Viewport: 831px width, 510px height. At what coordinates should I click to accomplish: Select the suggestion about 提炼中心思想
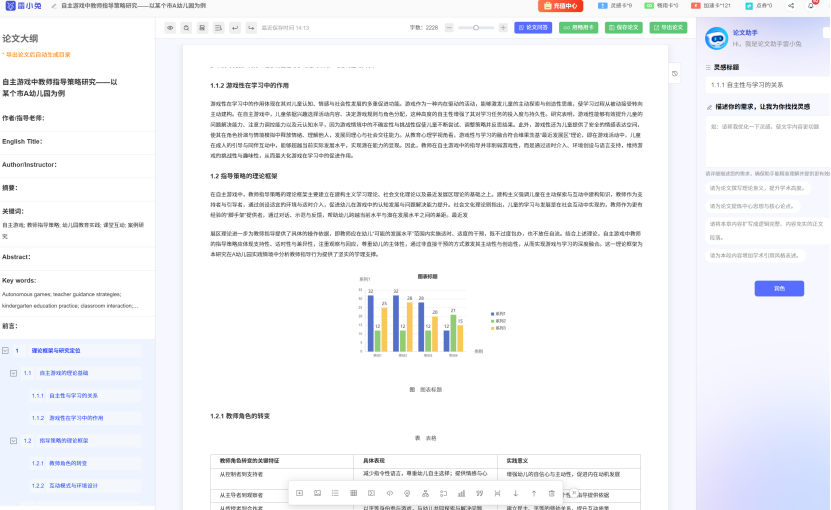point(752,206)
